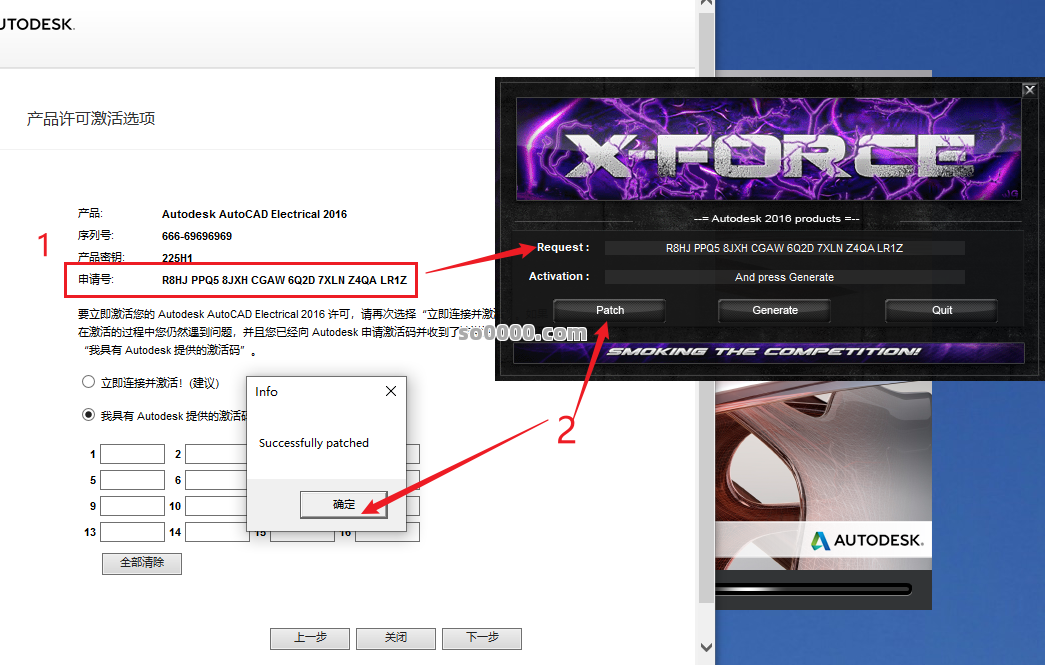1045x665 pixels.
Task: Click the Generate button in X-Force
Action: [774, 310]
